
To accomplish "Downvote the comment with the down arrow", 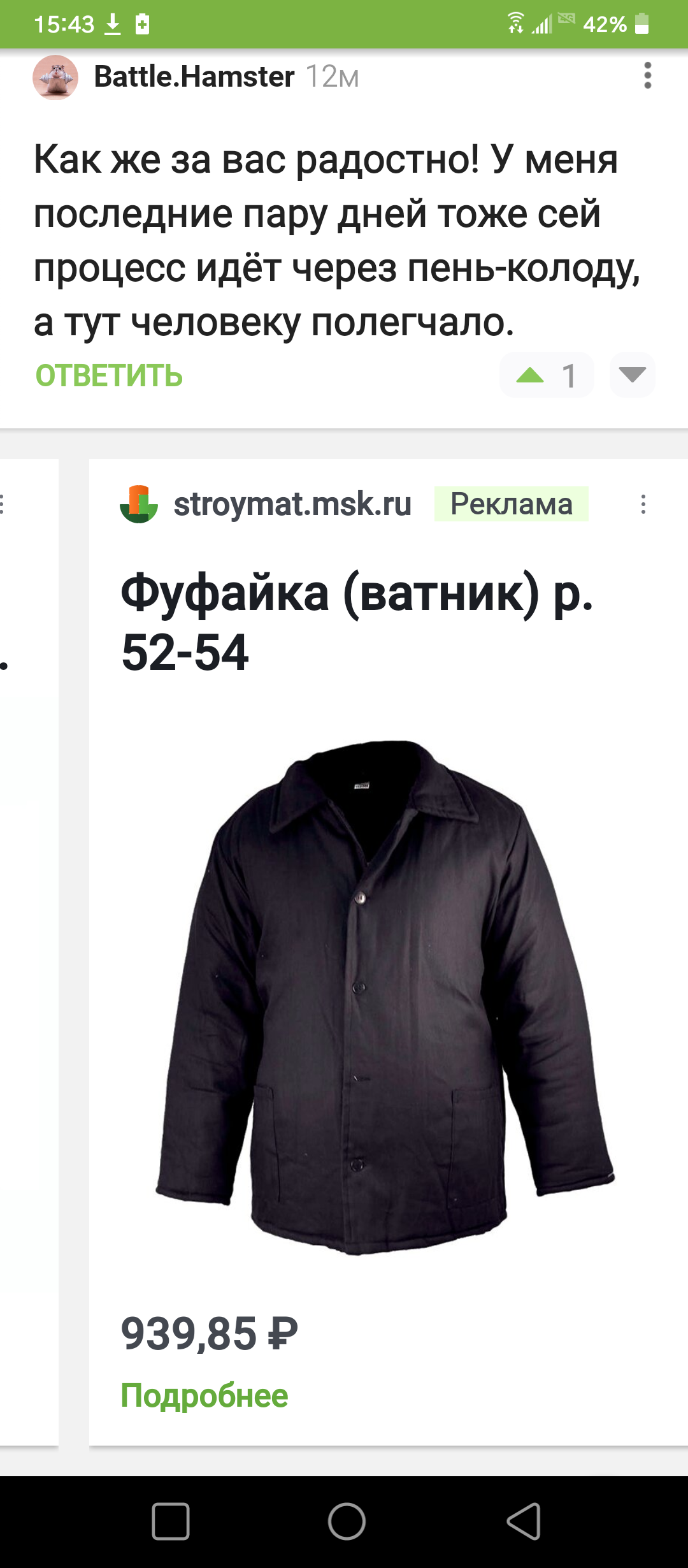I will (x=633, y=375).
